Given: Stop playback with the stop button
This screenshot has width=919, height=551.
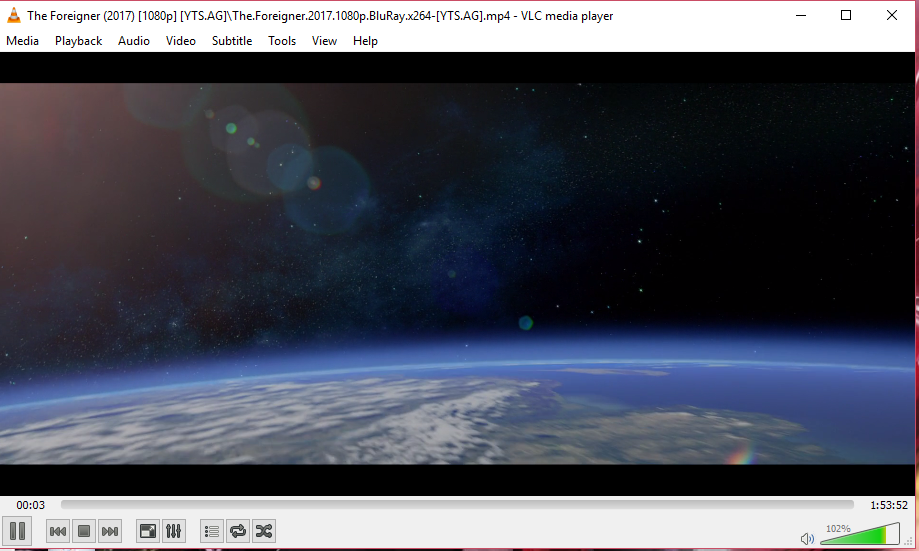Looking at the screenshot, I should coord(84,532).
